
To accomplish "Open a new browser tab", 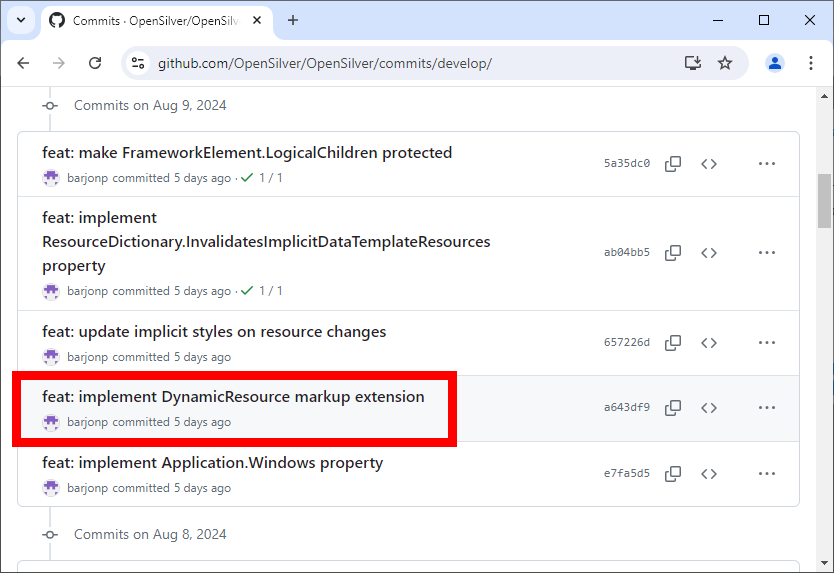I will (x=293, y=20).
